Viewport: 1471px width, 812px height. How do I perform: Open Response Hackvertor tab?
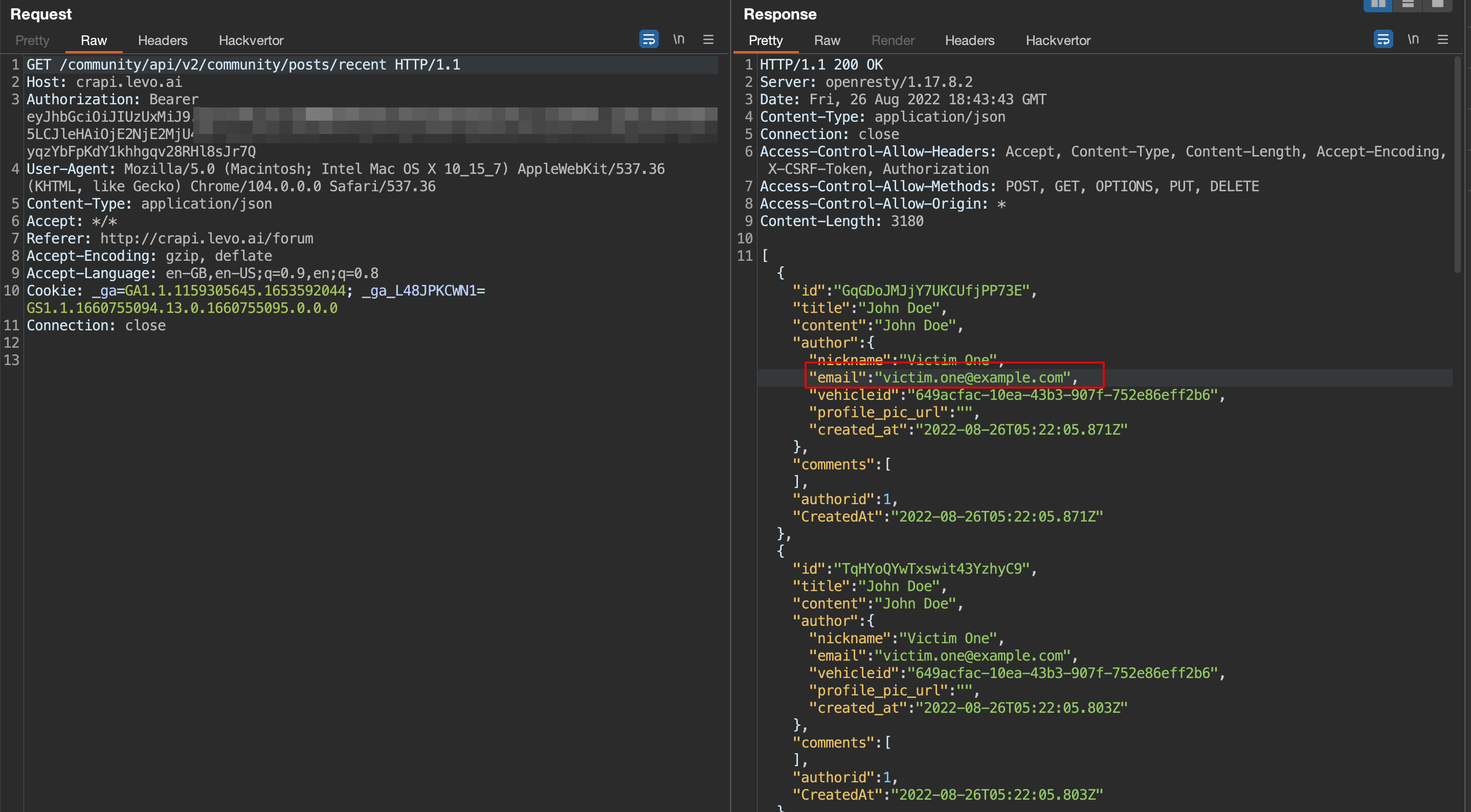pyautogui.click(x=1058, y=40)
